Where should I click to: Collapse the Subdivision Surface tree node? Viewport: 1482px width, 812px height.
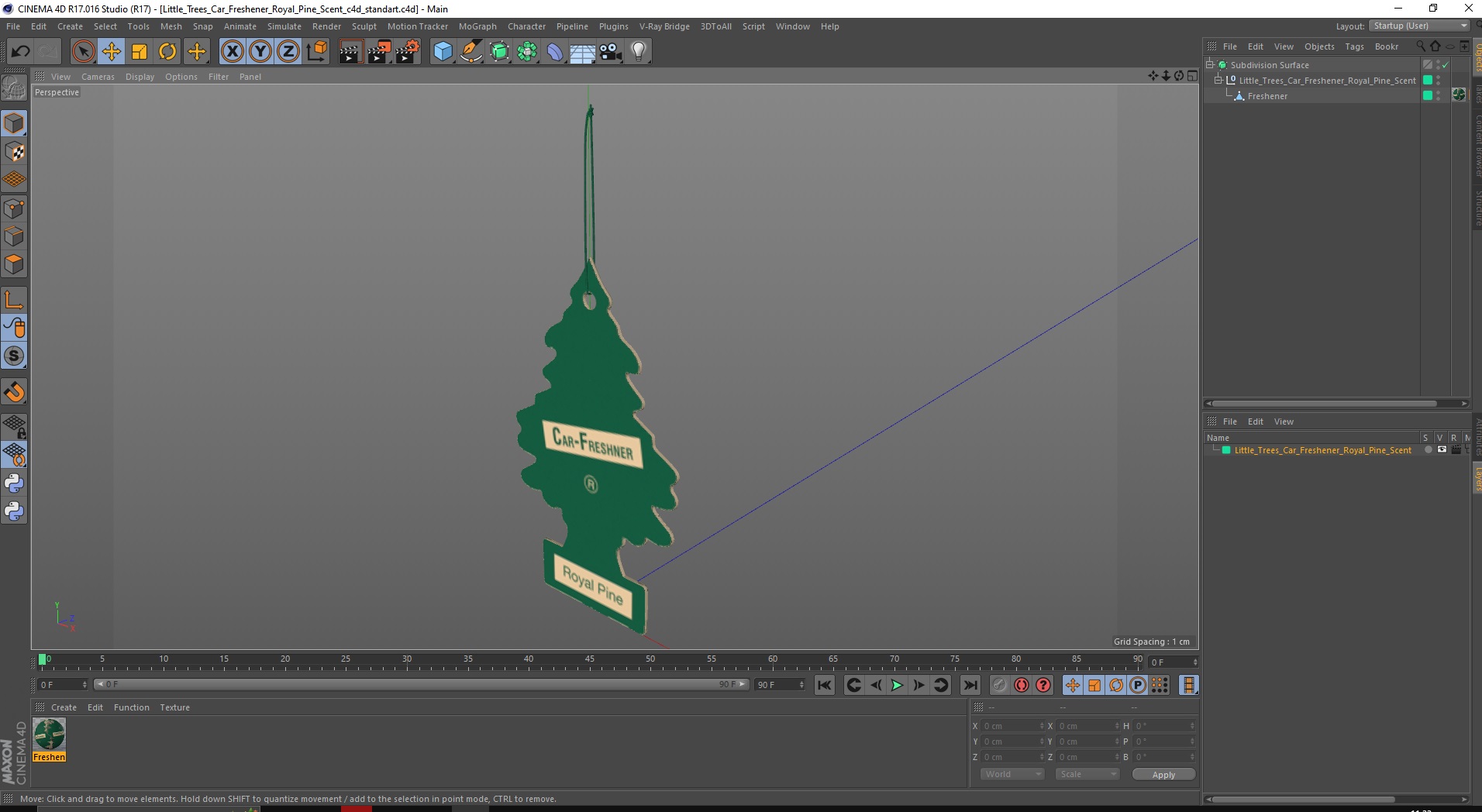click(1210, 65)
